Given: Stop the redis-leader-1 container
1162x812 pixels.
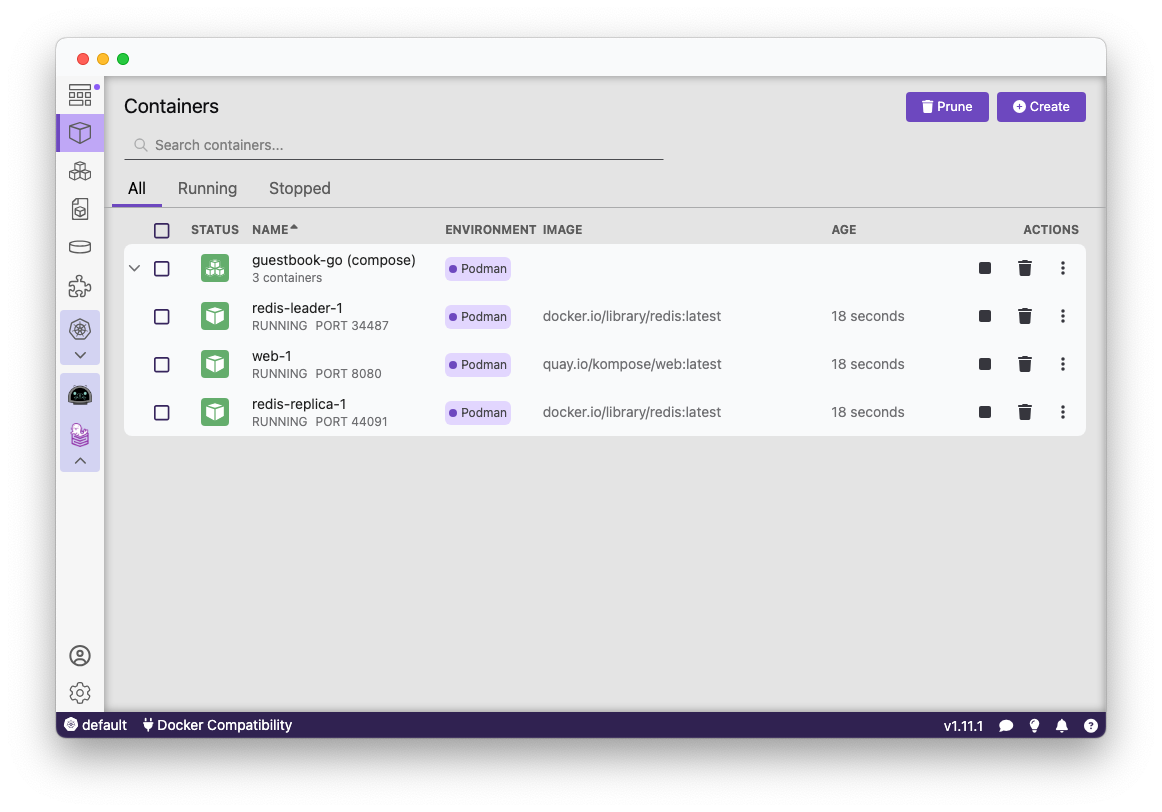Looking at the screenshot, I should click(x=985, y=316).
